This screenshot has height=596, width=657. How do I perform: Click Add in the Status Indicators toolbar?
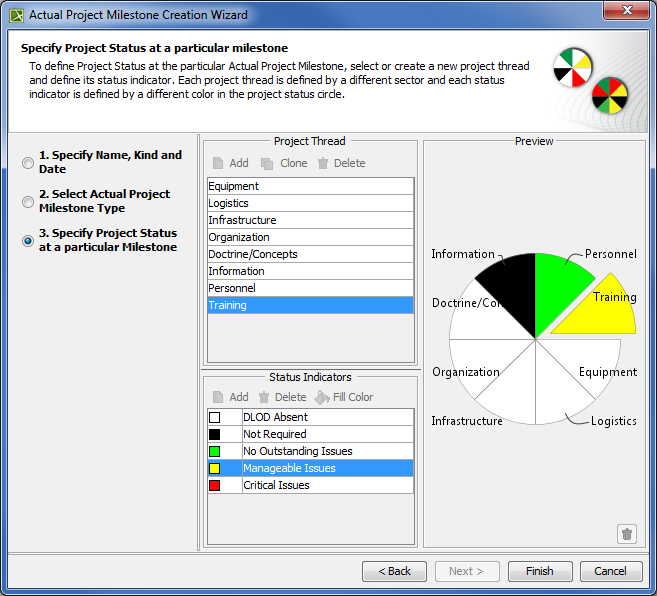click(x=230, y=397)
